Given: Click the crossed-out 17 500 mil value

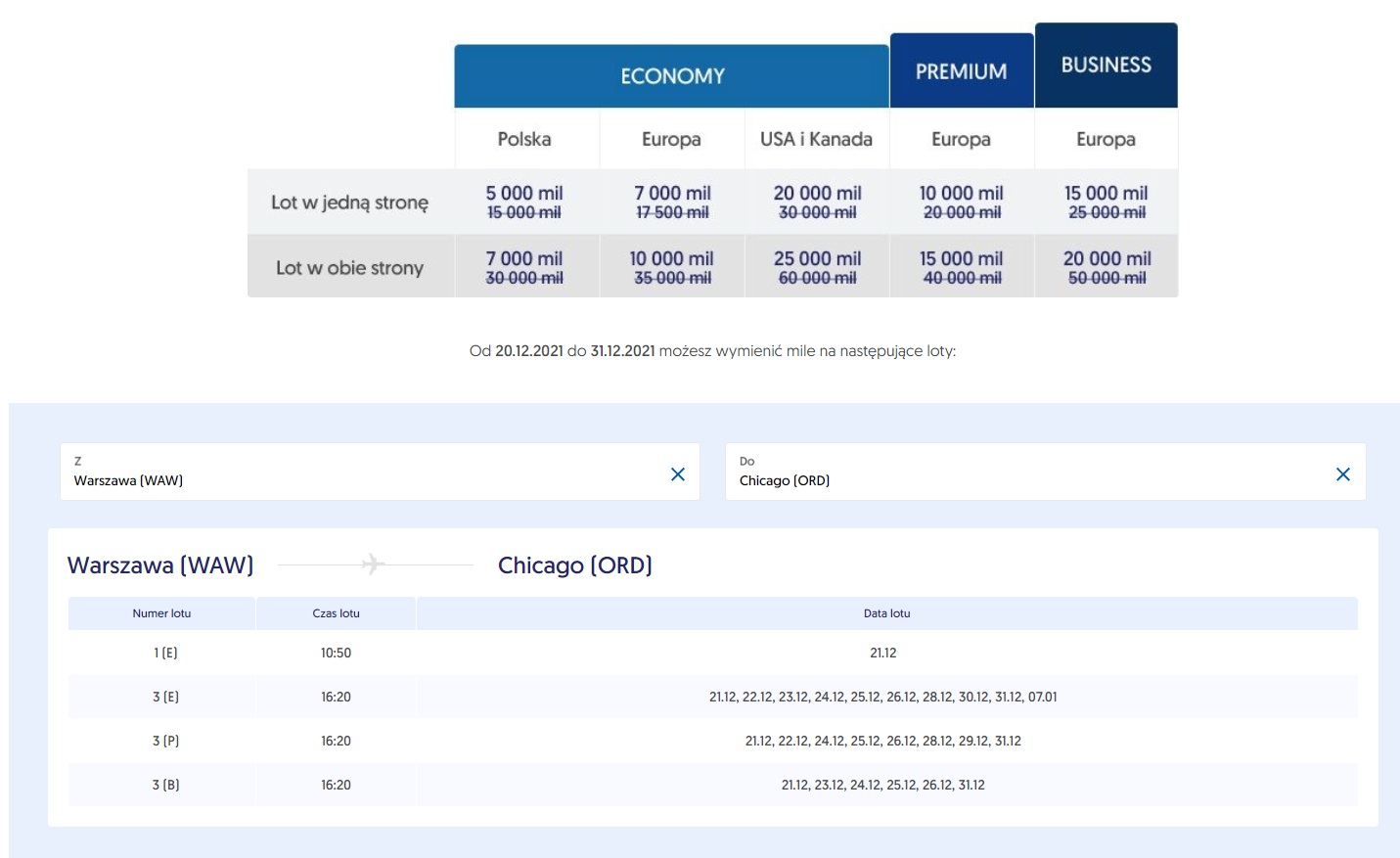Looking at the screenshot, I should pyautogui.click(x=672, y=212).
